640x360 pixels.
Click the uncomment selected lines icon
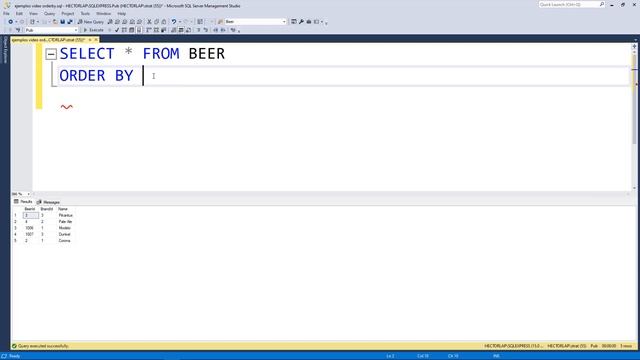(205, 30)
